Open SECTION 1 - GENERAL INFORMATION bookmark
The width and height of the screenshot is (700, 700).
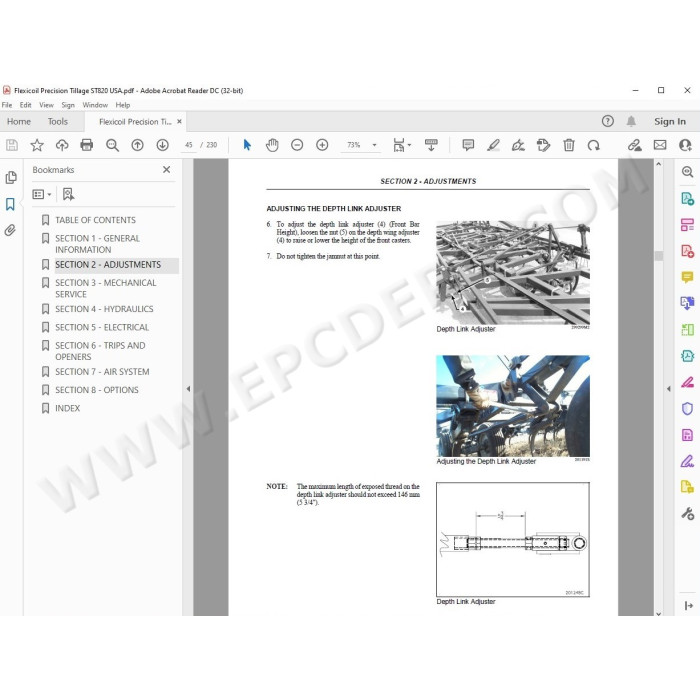[x=98, y=244]
